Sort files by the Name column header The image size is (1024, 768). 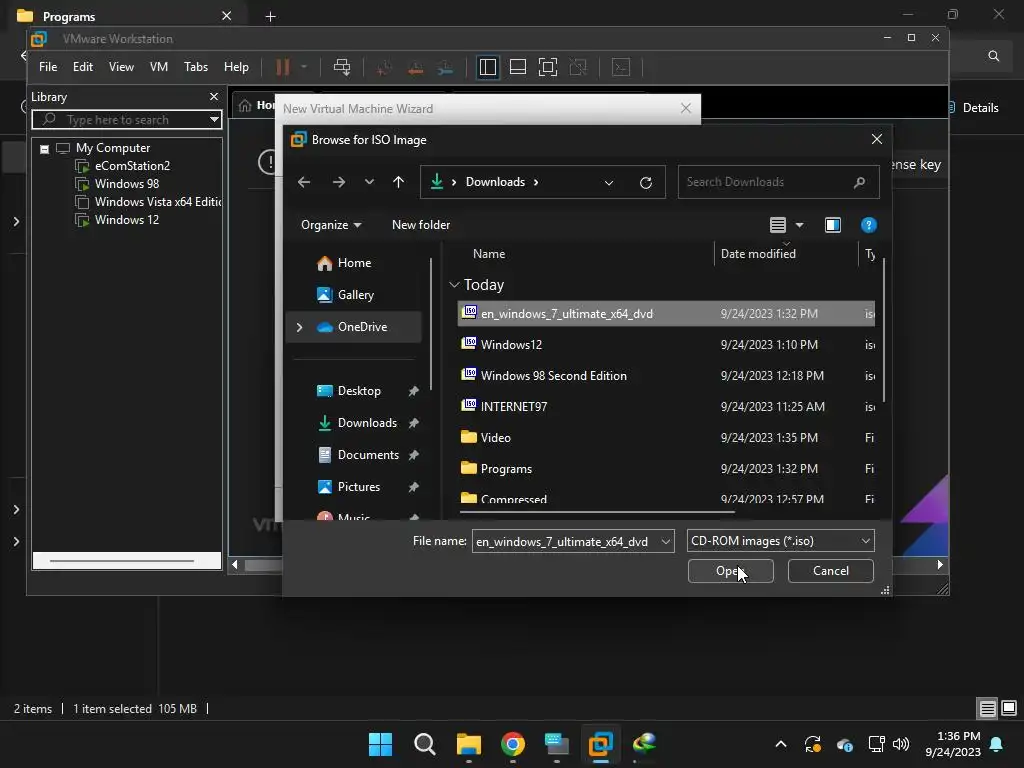coord(488,254)
